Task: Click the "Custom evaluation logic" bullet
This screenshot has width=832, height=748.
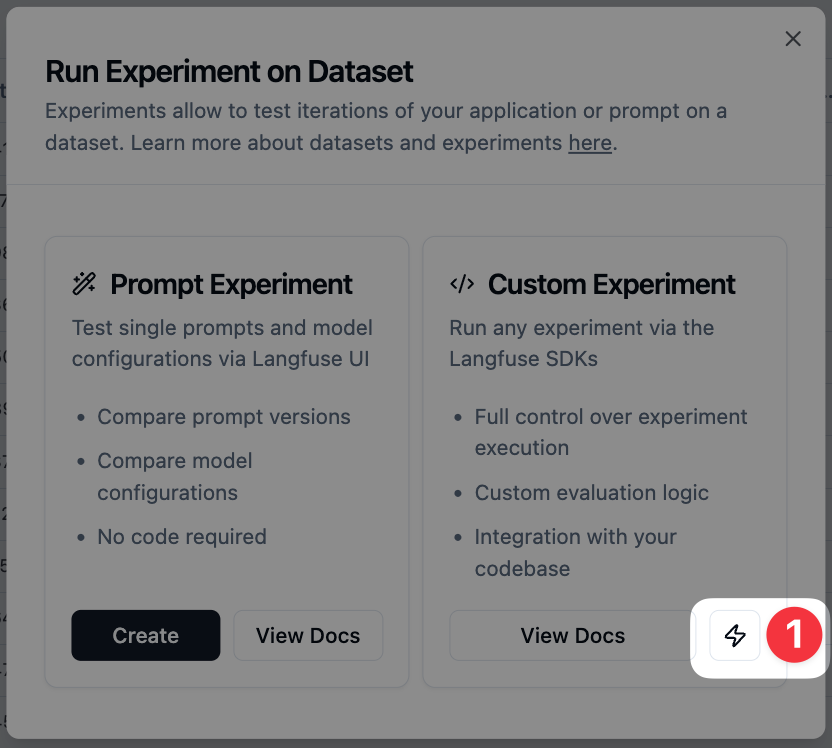Action: tap(591, 493)
